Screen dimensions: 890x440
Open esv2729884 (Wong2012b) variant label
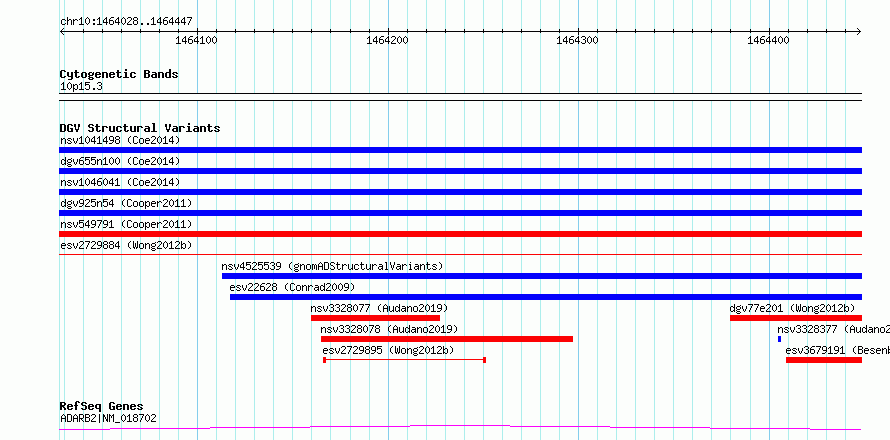126,245
